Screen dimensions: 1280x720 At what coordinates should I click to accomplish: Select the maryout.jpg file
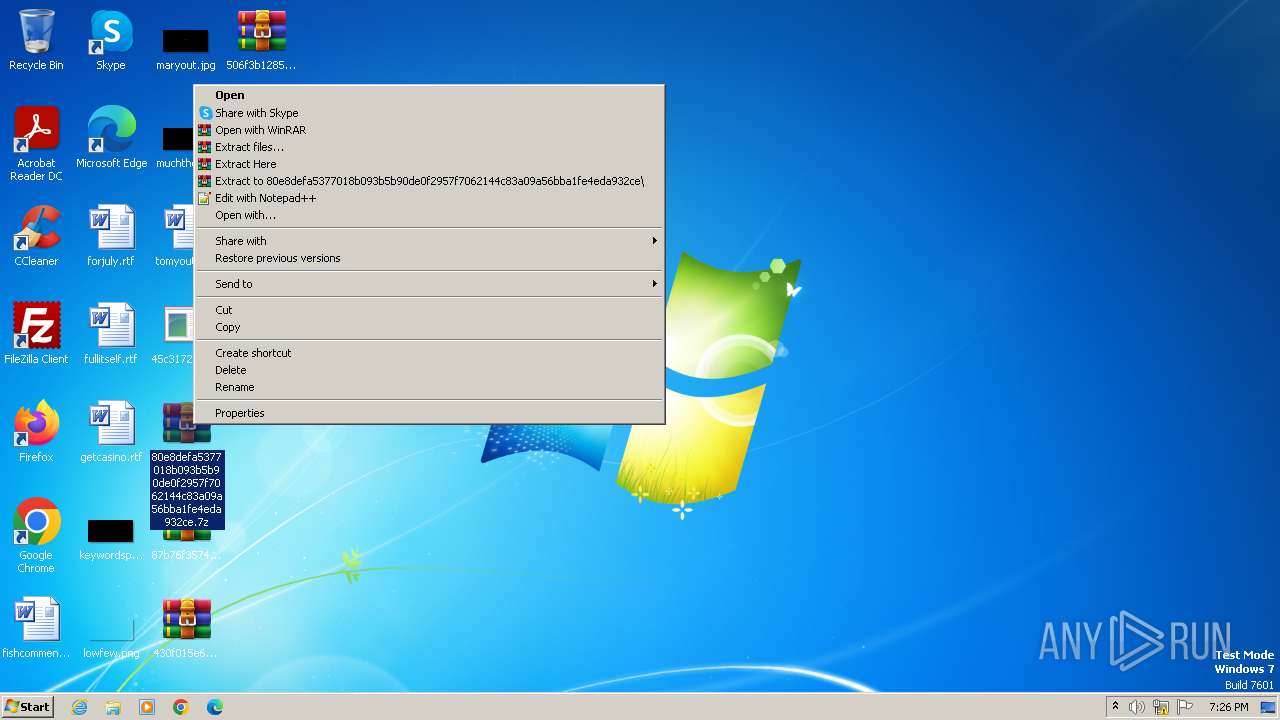(186, 49)
